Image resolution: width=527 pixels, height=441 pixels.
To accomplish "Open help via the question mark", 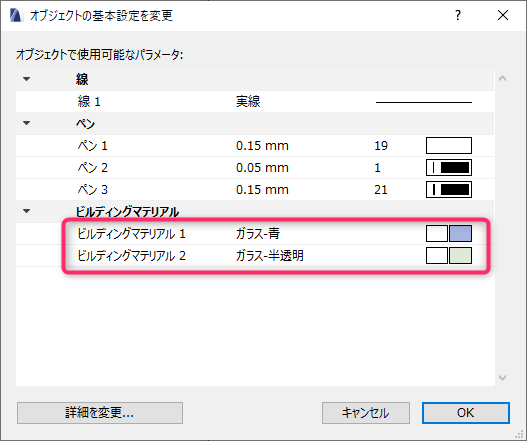I will 458,15.
